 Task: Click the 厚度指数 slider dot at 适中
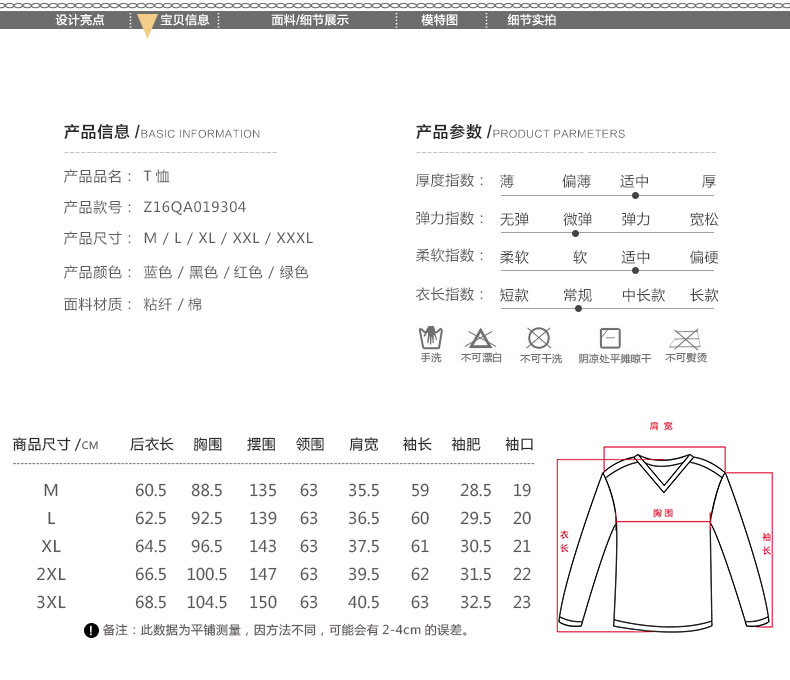coord(635,195)
